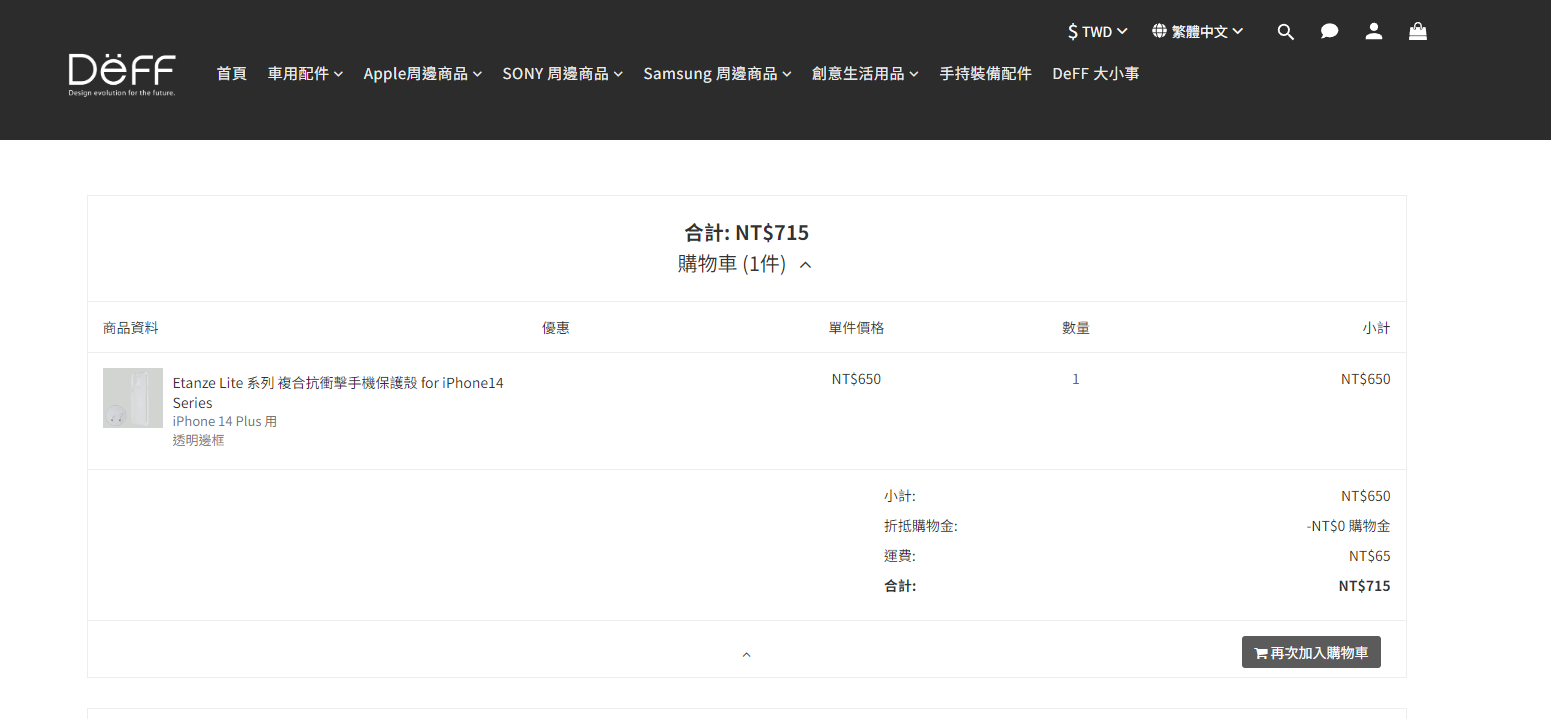Expand the 車用配件 menu
Image resolution: width=1551 pixels, height=719 pixels.
(305, 74)
